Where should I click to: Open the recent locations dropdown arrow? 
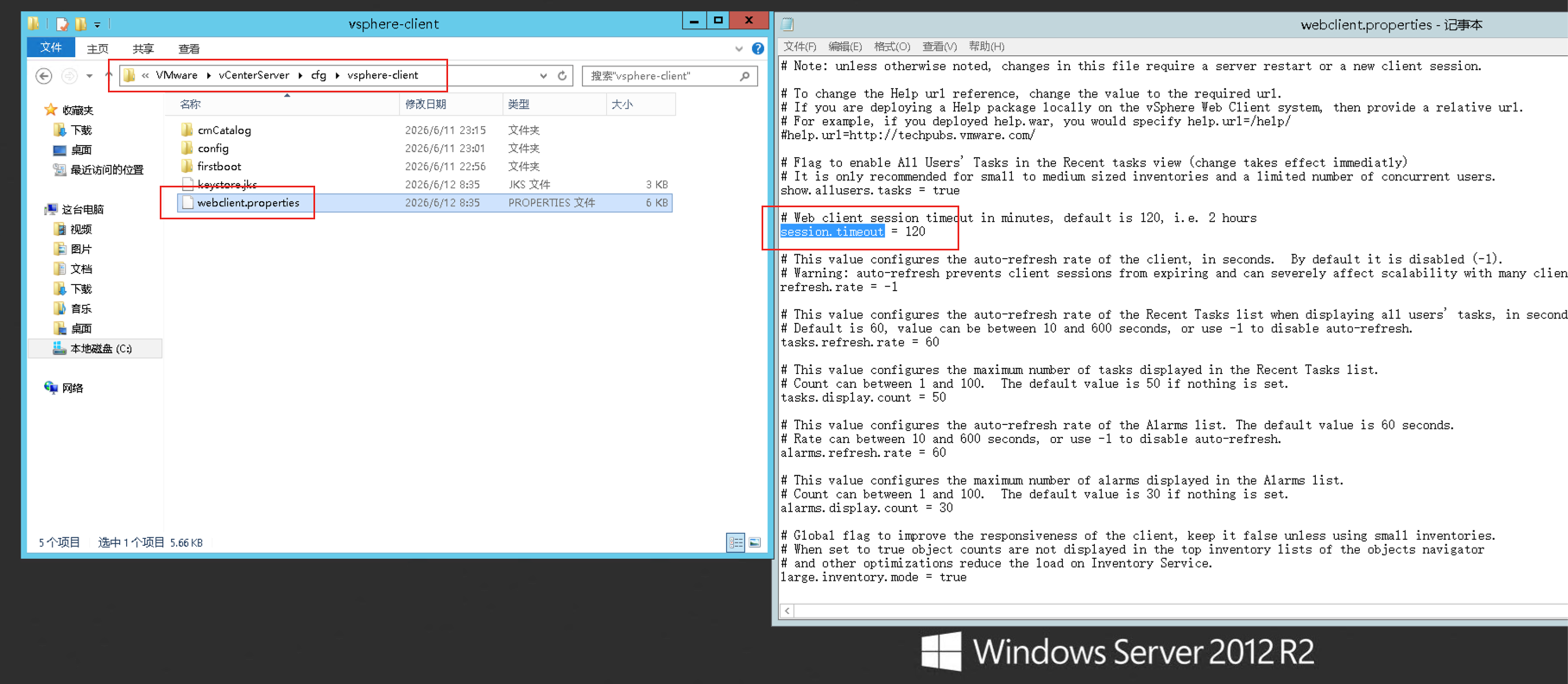[89, 76]
